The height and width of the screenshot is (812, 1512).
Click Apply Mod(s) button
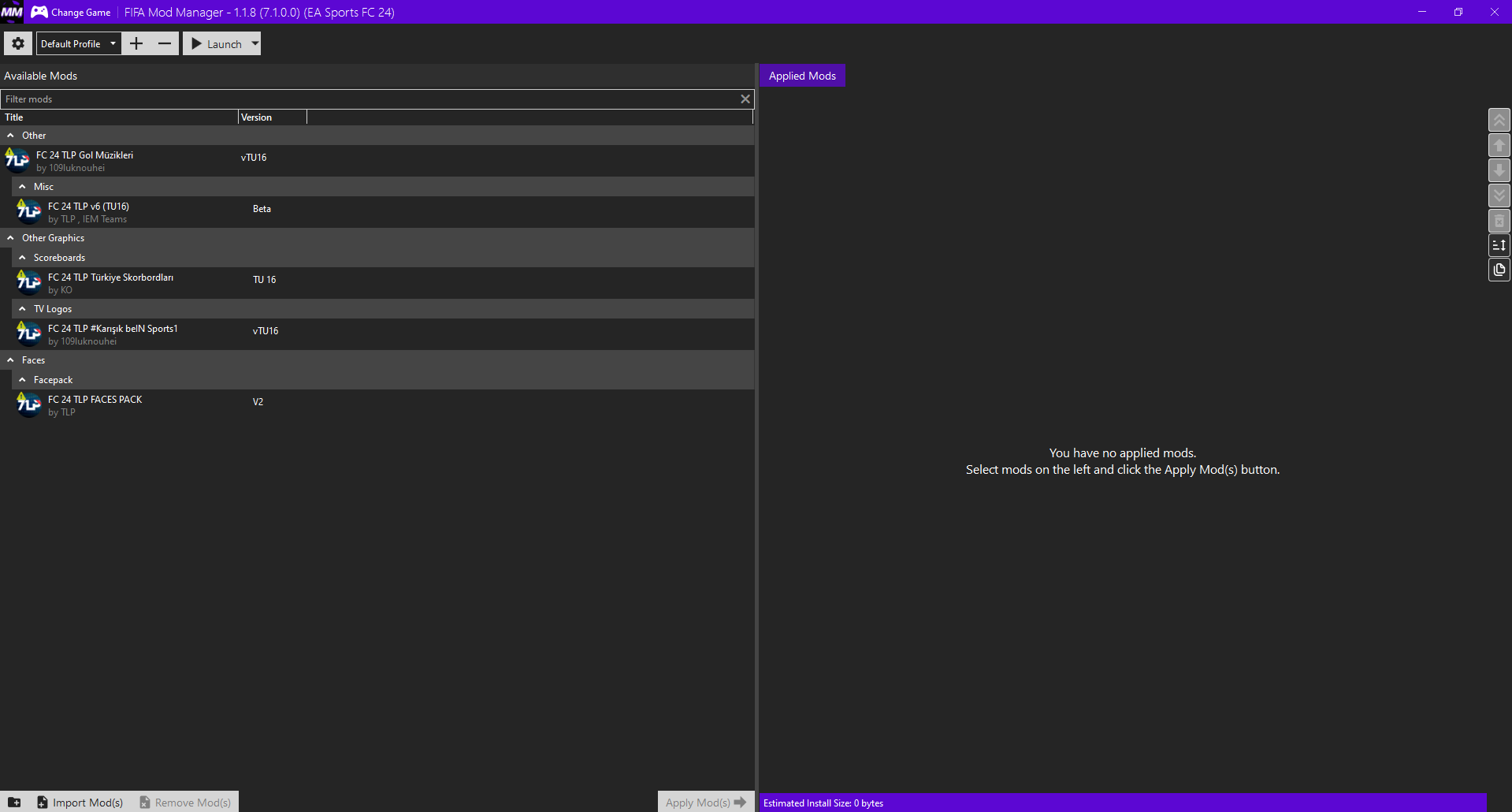coord(705,803)
